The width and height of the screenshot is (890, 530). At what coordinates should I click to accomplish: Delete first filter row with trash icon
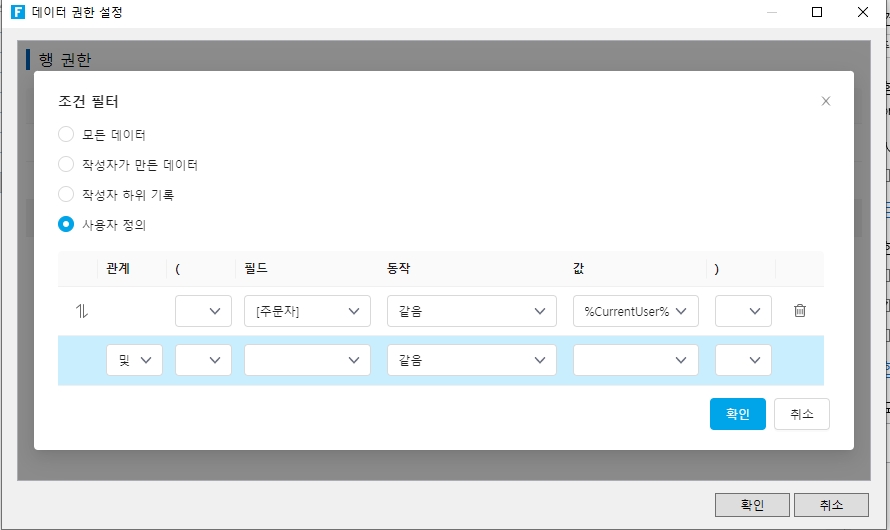pyautogui.click(x=799, y=311)
